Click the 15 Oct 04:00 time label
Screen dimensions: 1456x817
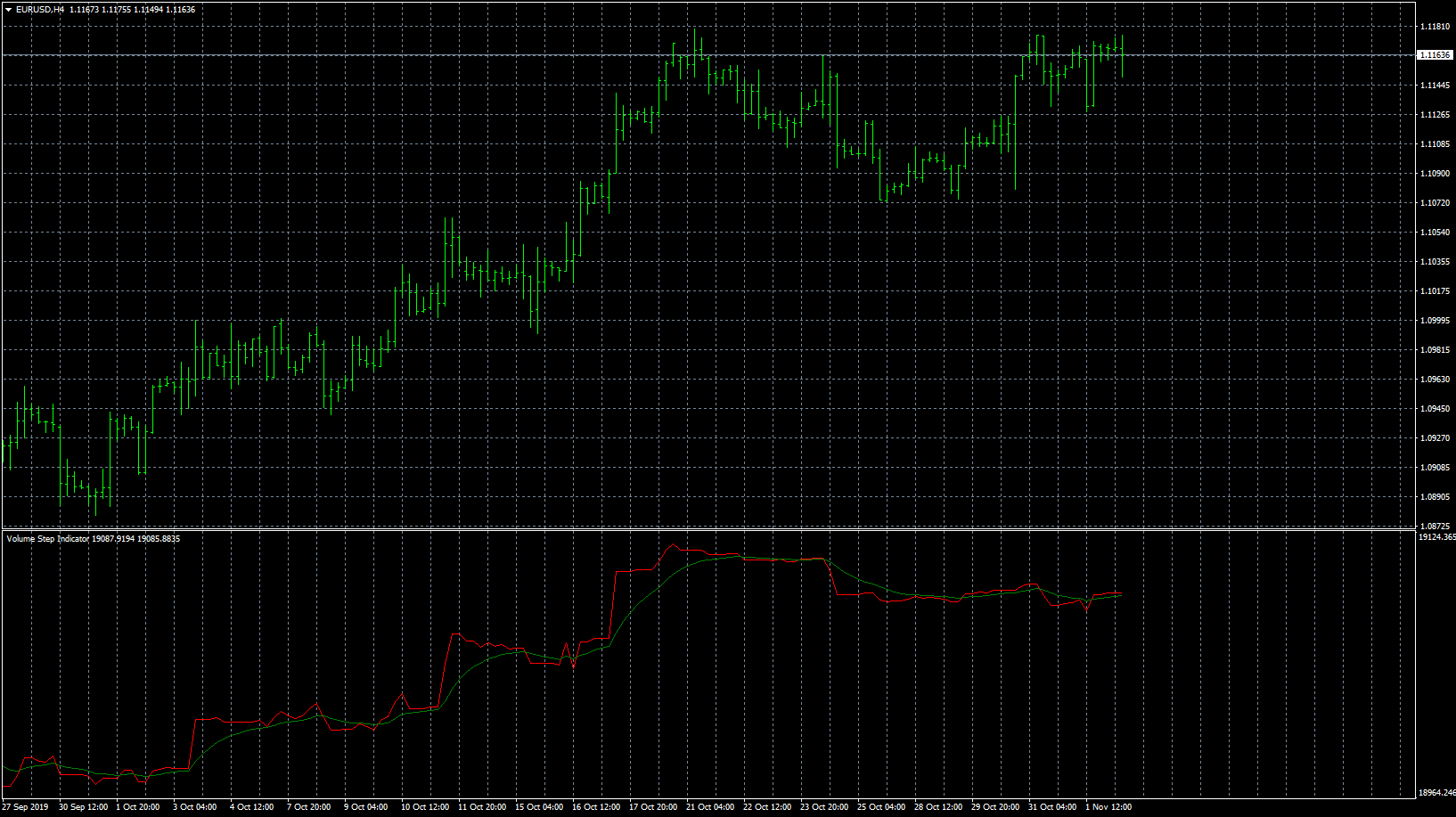click(539, 807)
